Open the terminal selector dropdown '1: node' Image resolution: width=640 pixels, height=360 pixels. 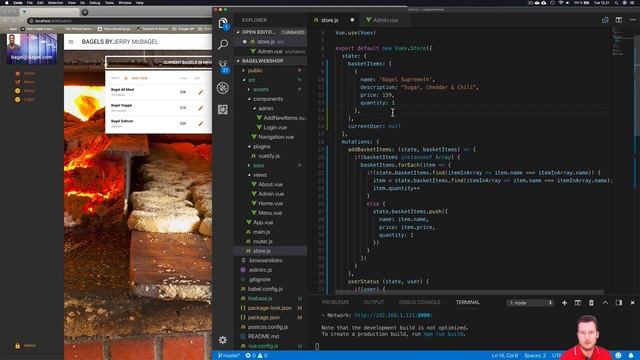click(x=530, y=303)
